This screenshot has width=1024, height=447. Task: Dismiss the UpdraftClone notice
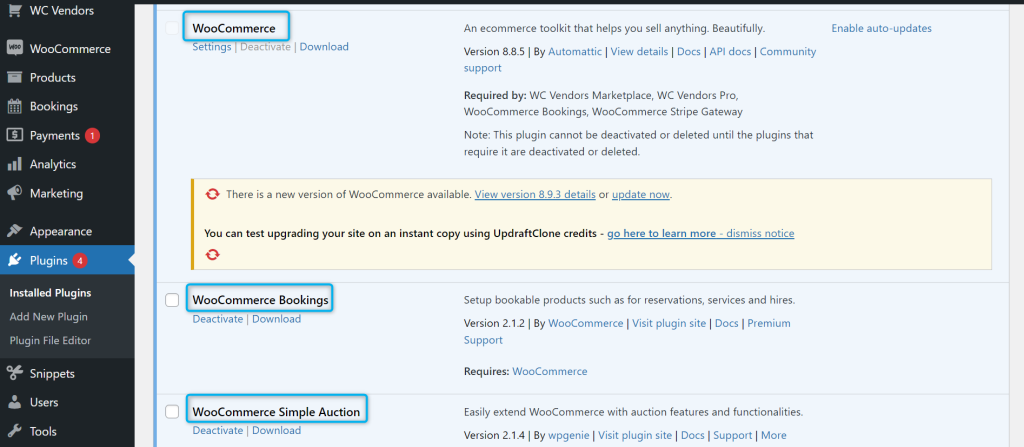760,233
